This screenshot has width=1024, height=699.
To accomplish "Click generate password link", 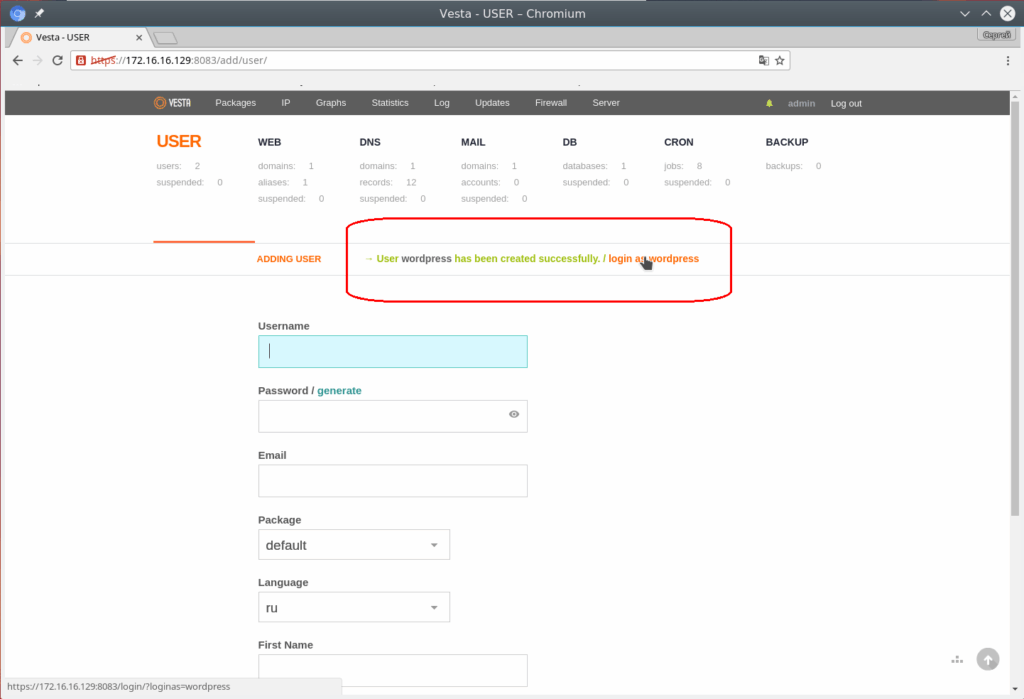I will click(339, 391).
